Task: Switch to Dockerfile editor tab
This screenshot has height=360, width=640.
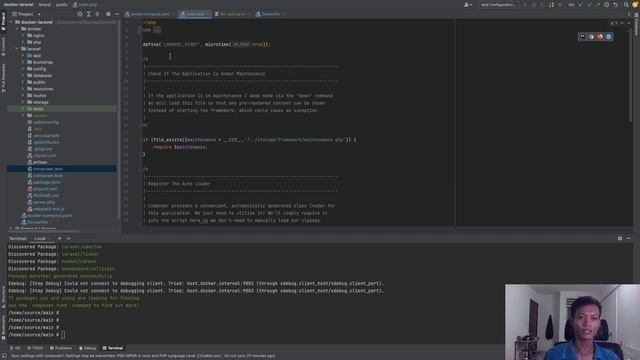Action: click(269, 14)
